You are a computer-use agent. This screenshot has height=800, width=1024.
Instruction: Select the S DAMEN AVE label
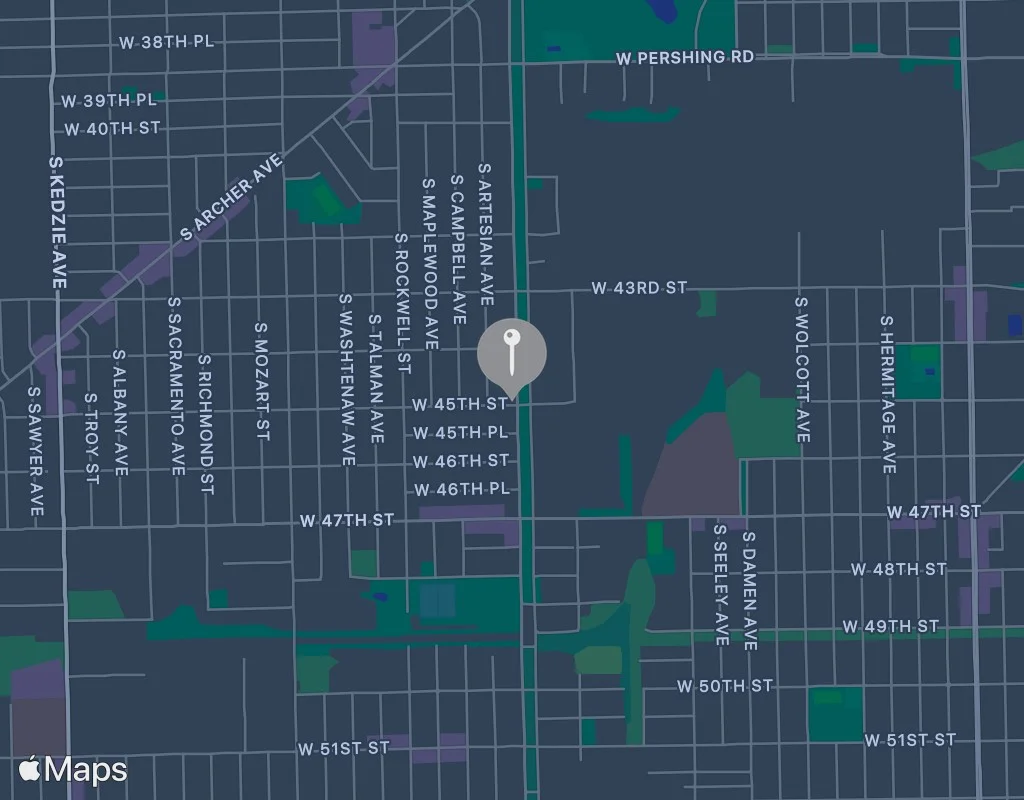(750, 591)
